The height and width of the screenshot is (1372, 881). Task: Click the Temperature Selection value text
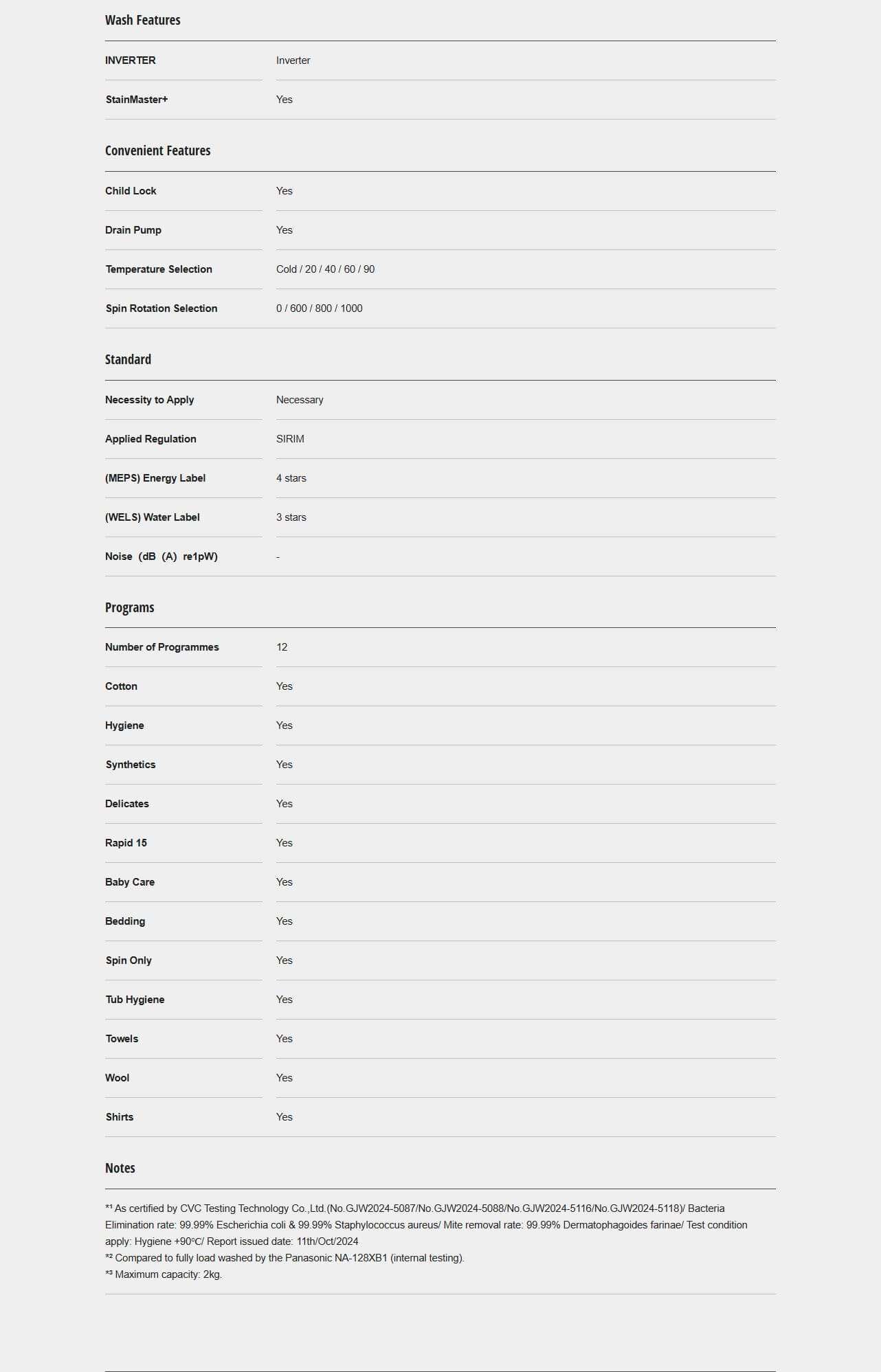(325, 269)
